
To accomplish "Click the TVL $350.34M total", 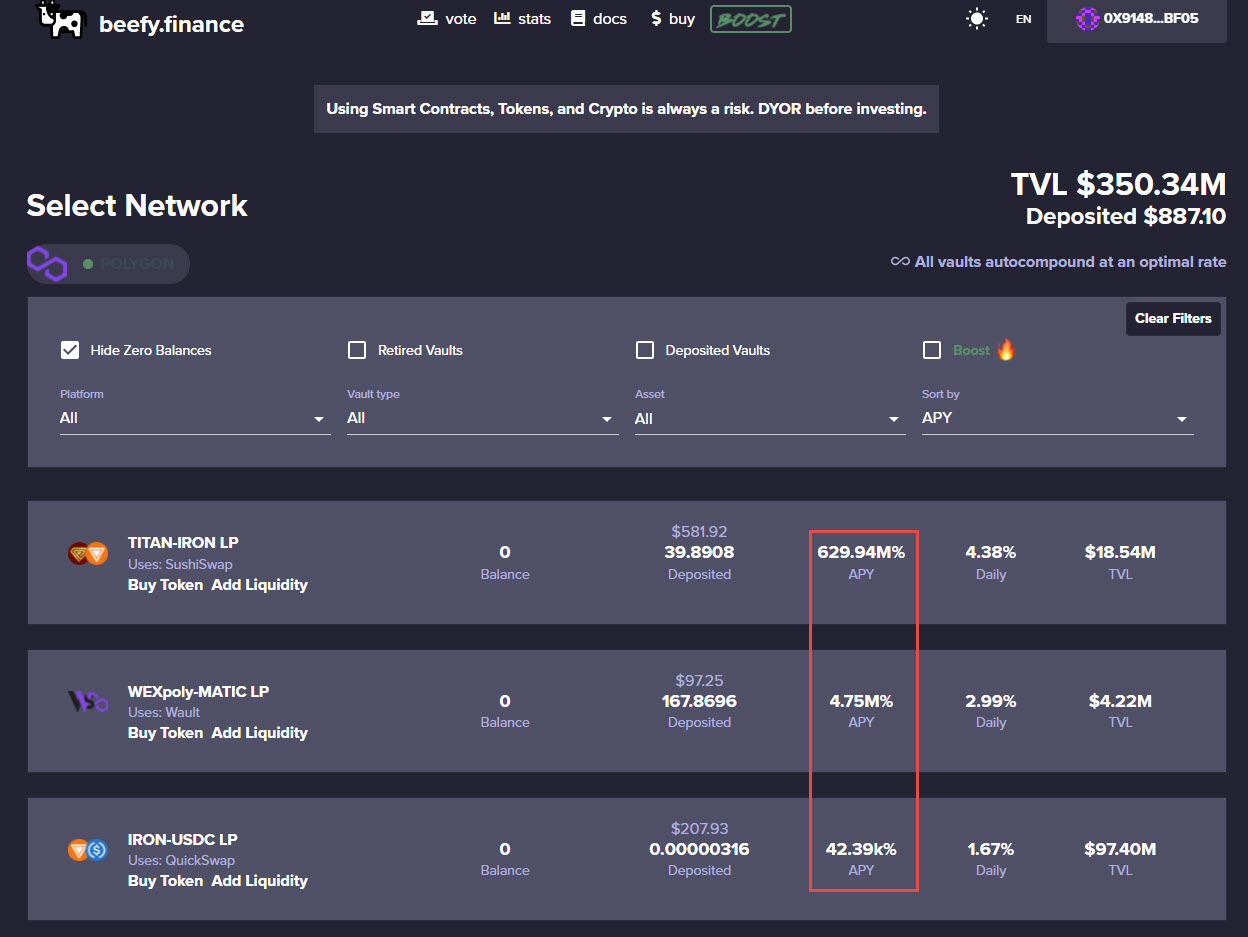I will 1118,184.
